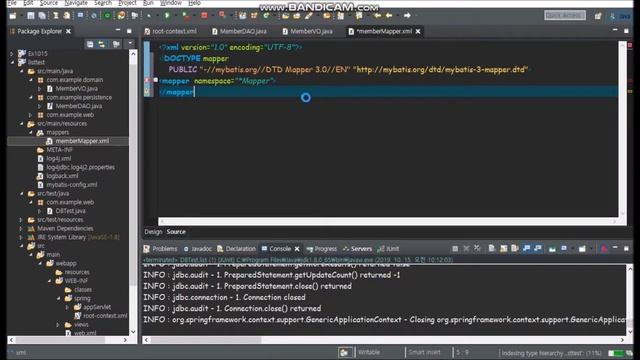Image resolution: width=640 pixels, height=360 pixels.
Task: Close the Console view tab
Action: point(297,249)
